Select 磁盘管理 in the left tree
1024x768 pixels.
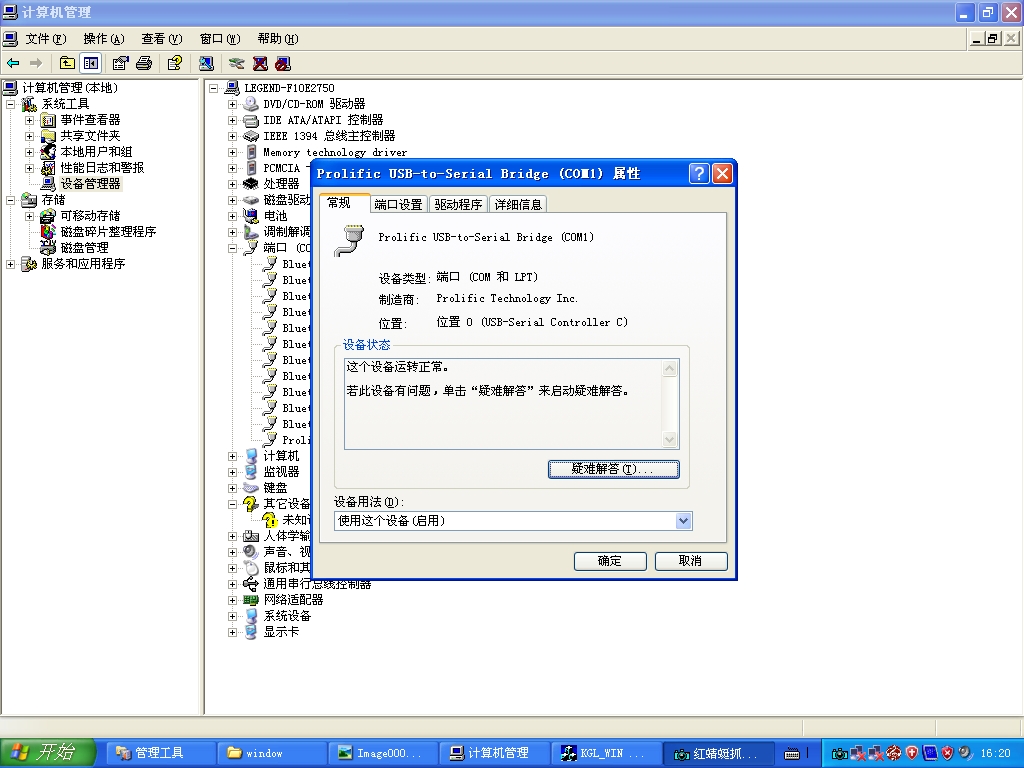coord(84,248)
